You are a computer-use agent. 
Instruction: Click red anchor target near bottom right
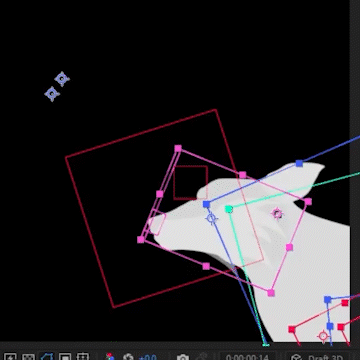pyautogui.click(x=323, y=336)
